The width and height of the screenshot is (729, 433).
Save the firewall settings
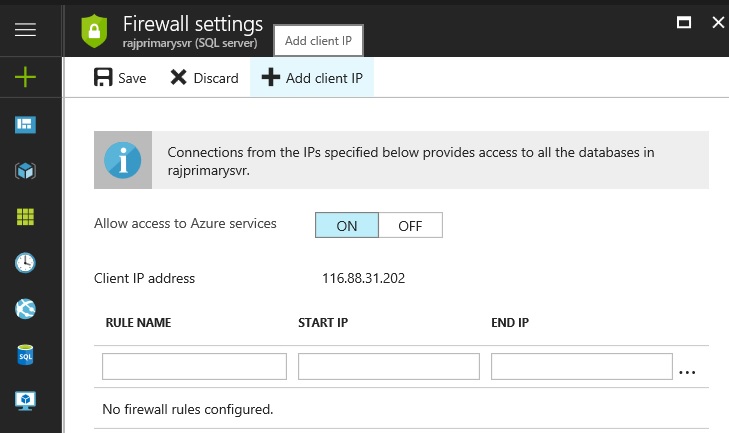tap(120, 78)
